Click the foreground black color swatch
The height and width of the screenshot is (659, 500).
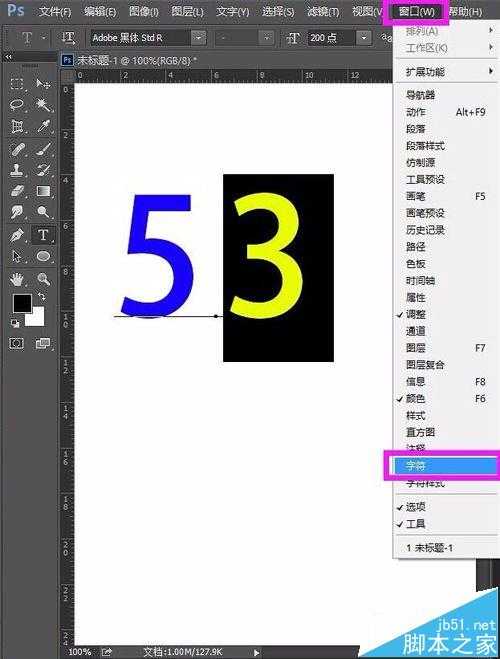click(x=21, y=302)
